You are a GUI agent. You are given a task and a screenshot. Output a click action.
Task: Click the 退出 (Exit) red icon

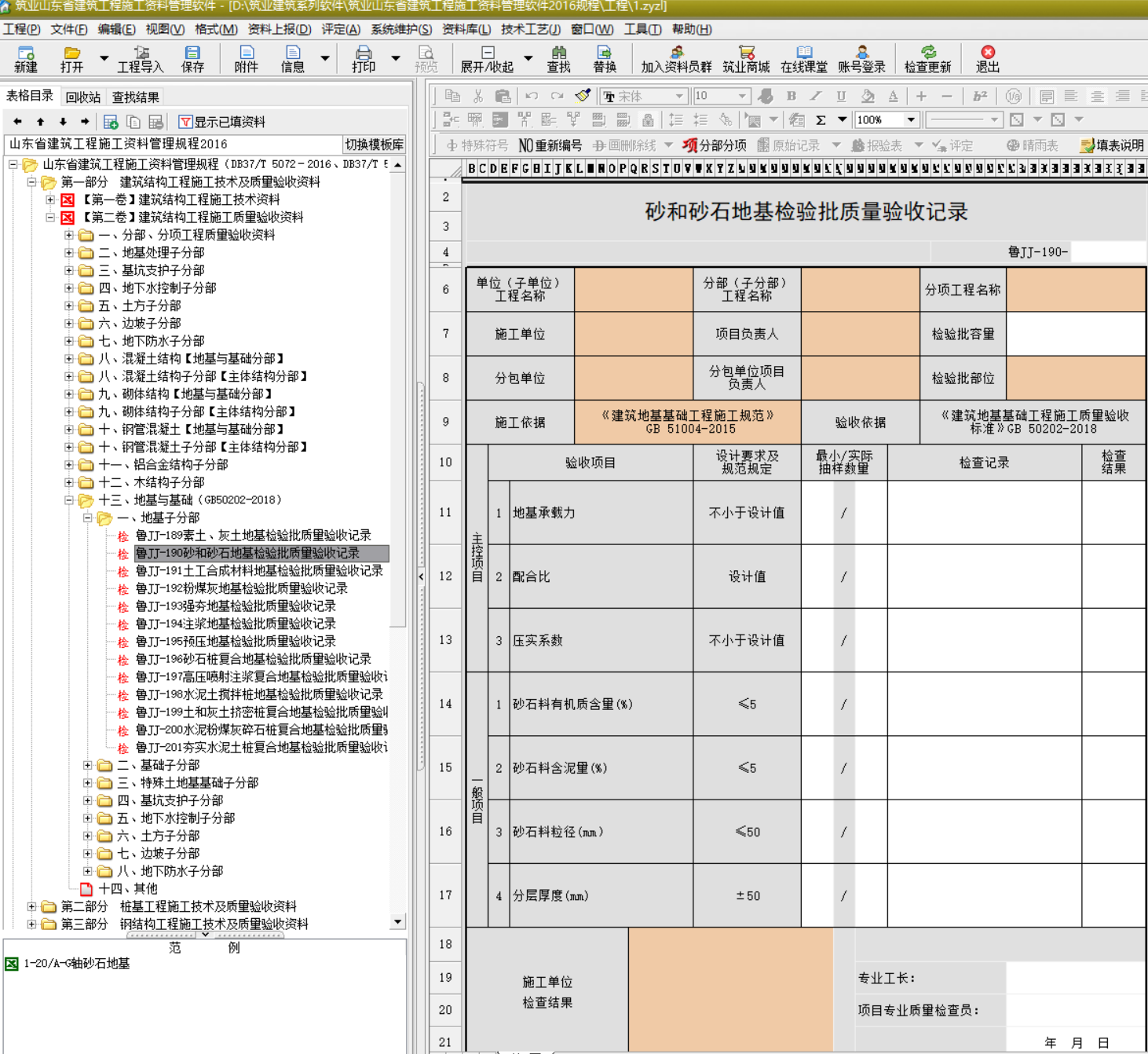coord(988,59)
